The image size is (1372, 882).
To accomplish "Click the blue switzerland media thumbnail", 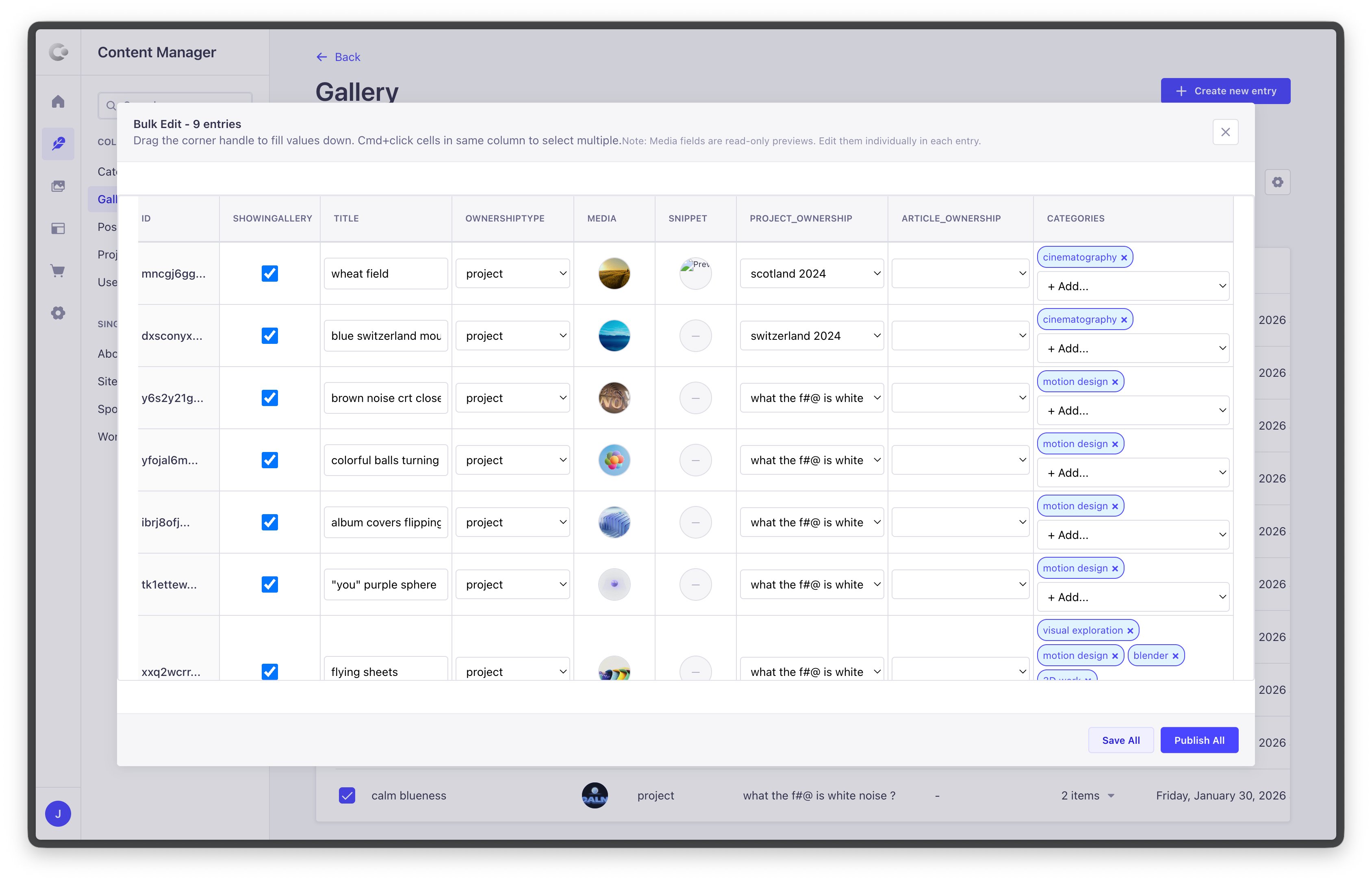I will pyautogui.click(x=614, y=336).
